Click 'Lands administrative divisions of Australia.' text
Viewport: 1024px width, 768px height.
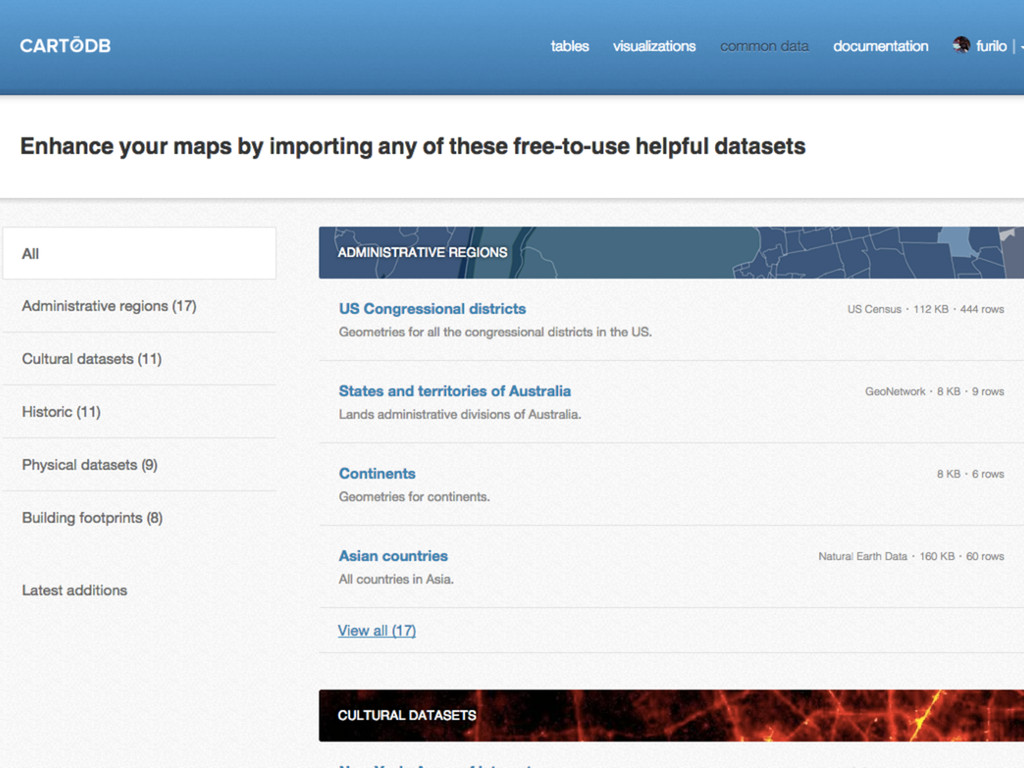click(x=460, y=414)
